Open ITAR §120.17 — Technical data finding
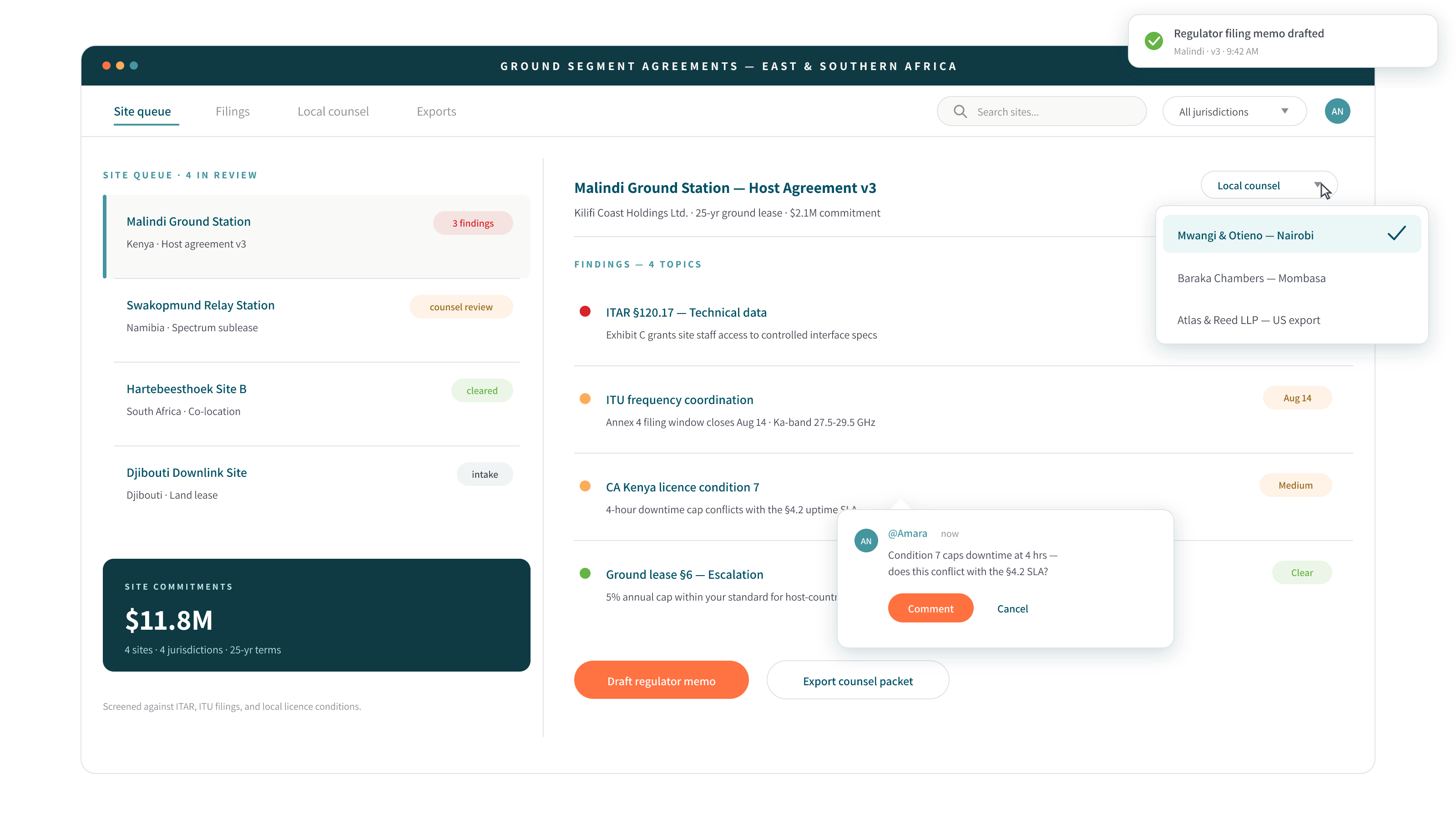The height and width of the screenshot is (819, 1456). pos(686,312)
